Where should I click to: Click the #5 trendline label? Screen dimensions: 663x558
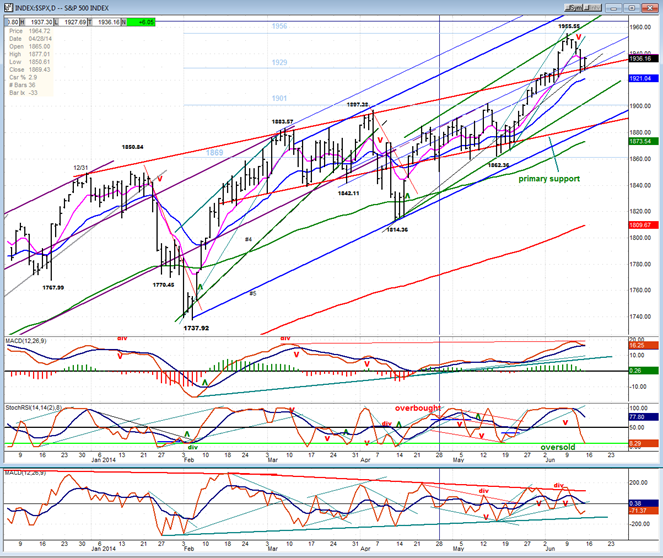tap(252, 293)
